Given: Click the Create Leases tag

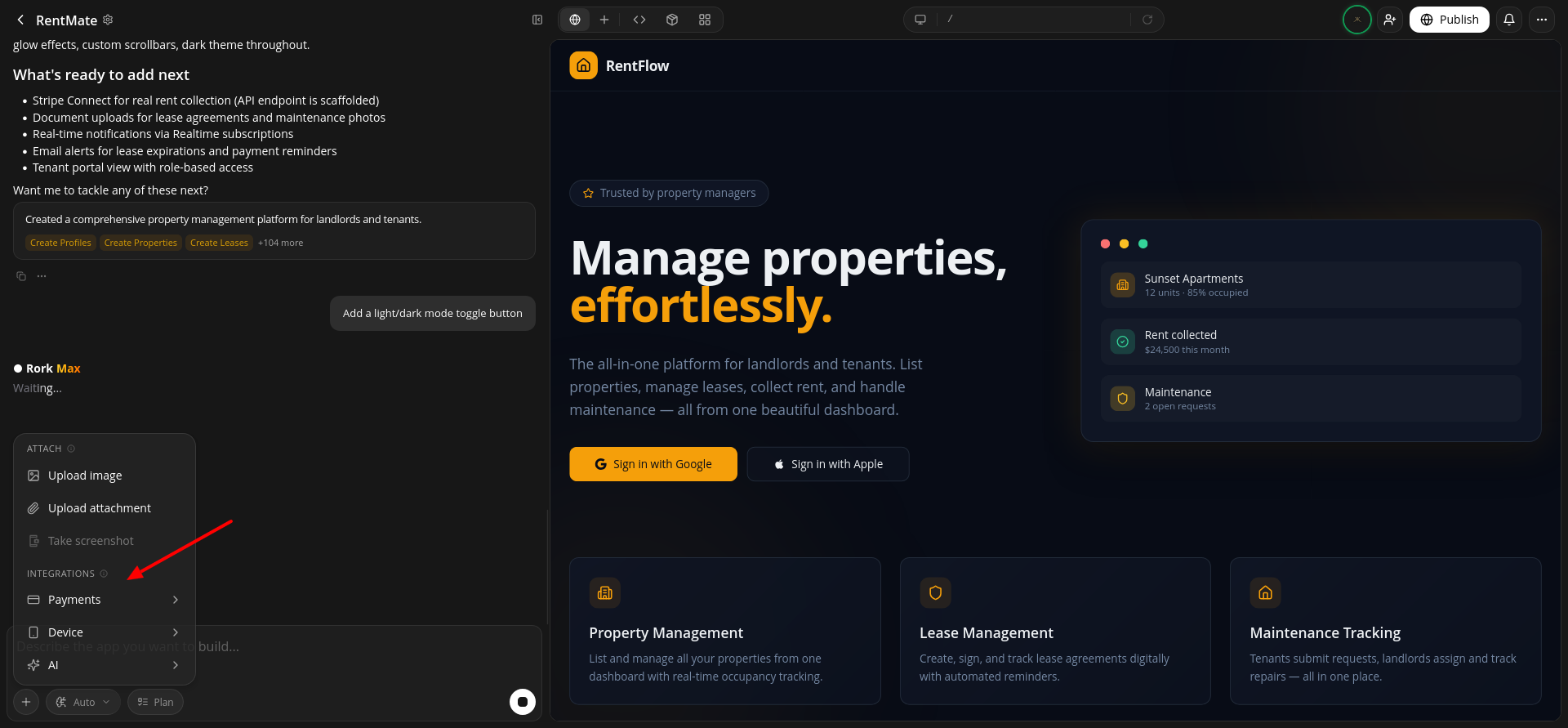Looking at the screenshot, I should [x=219, y=243].
